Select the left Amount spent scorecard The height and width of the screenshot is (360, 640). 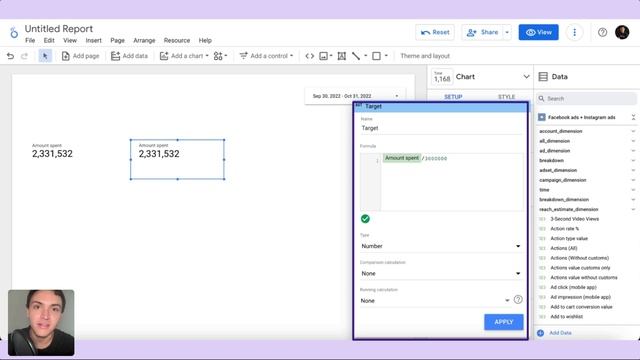click(x=52, y=151)
